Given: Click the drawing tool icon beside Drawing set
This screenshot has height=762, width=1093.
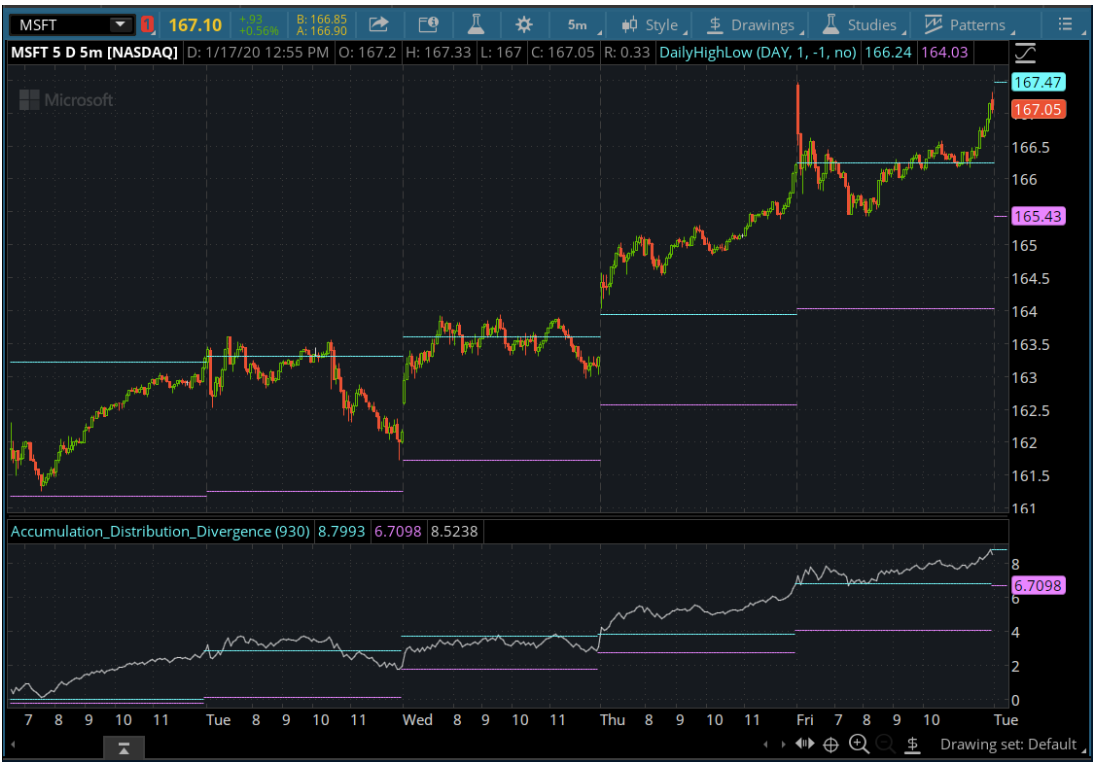Looking at the screenshot, I should point(913,744).
